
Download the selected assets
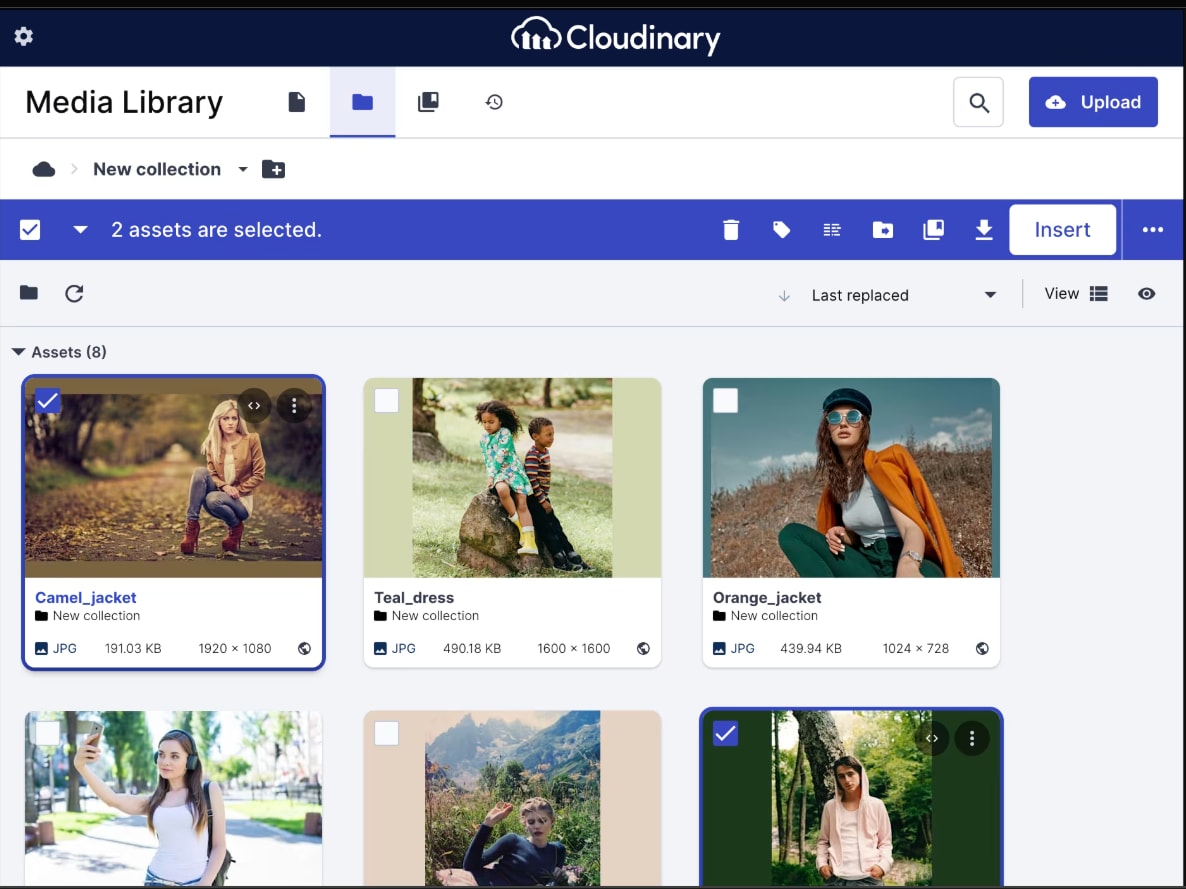click(x=984, y=230)
